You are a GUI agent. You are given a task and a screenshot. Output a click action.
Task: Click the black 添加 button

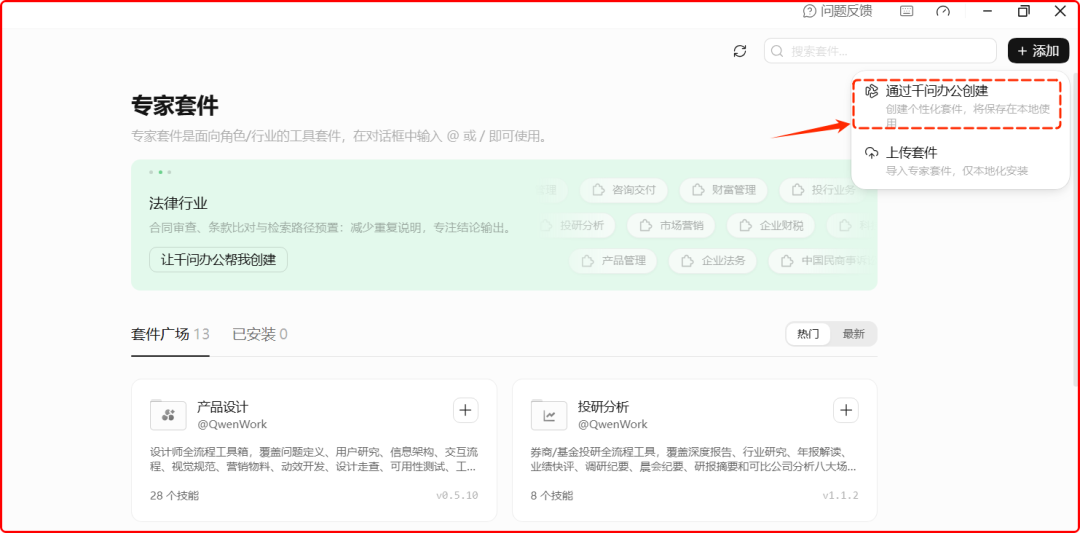click(1038, 51)
